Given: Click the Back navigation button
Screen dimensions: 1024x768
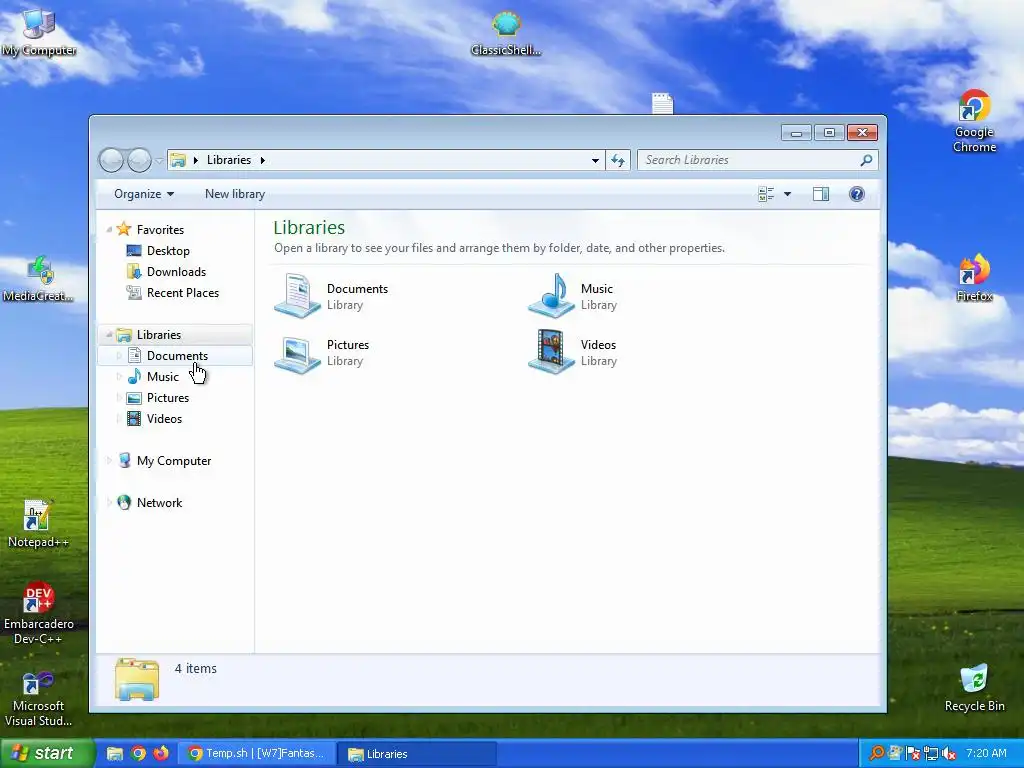Looking at the screenshot, I should tap(111, 160).
